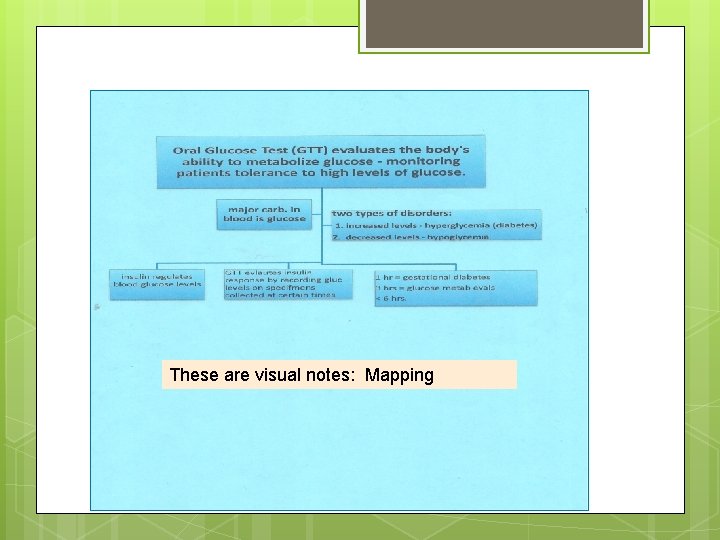Click the Oral Glucose Test (GTT) title box

click(321, 162)
